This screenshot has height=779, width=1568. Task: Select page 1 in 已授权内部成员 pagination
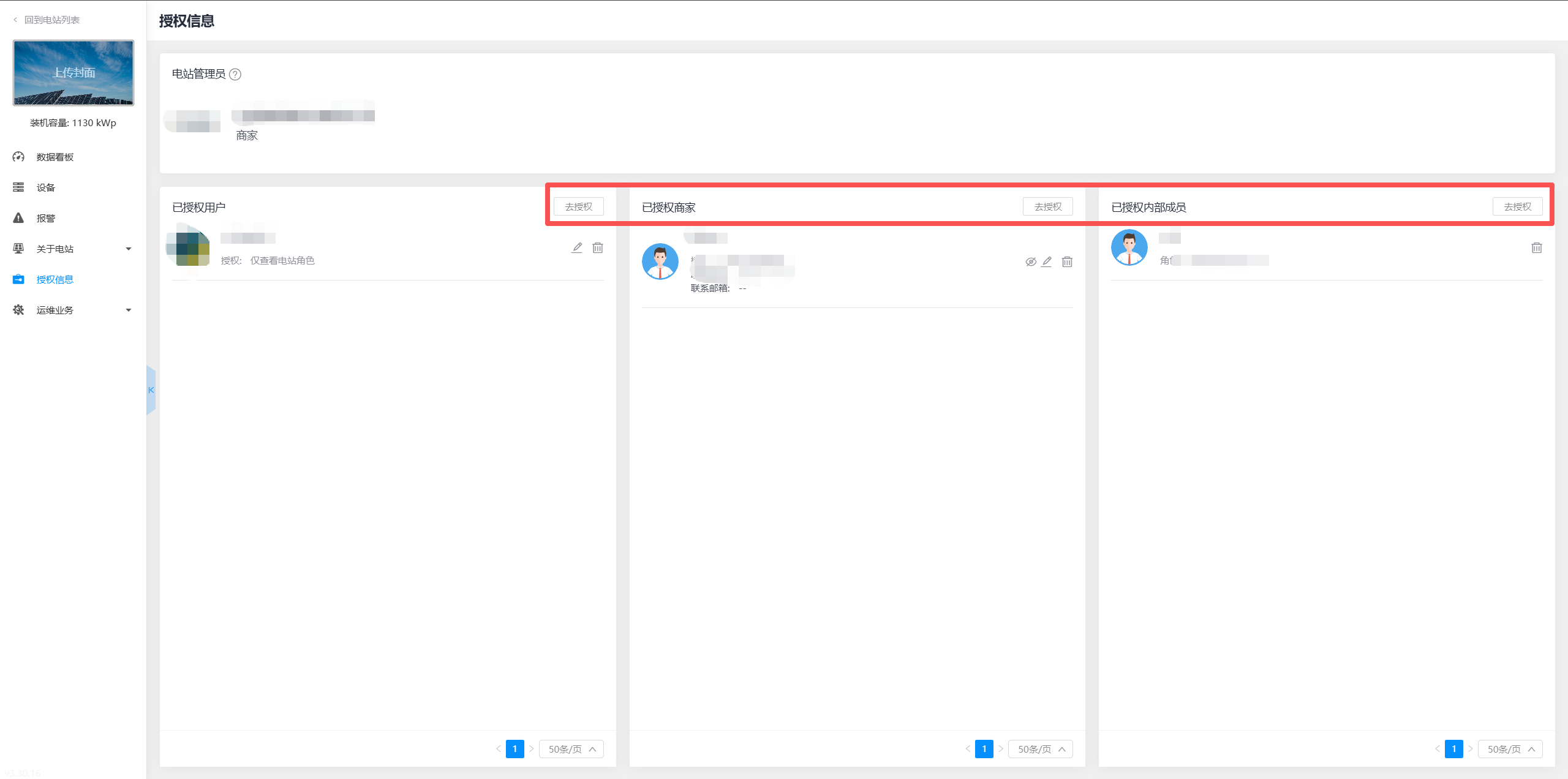1453,749
